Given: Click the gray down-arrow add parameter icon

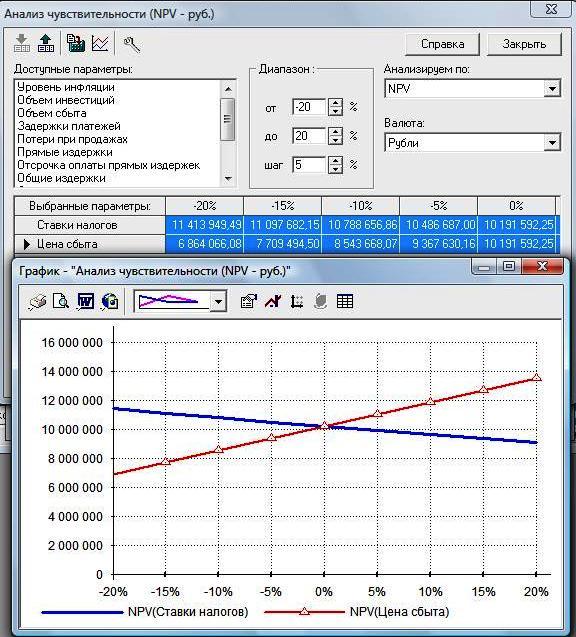Looking at the screenshot, I should [x=22, y=43].
